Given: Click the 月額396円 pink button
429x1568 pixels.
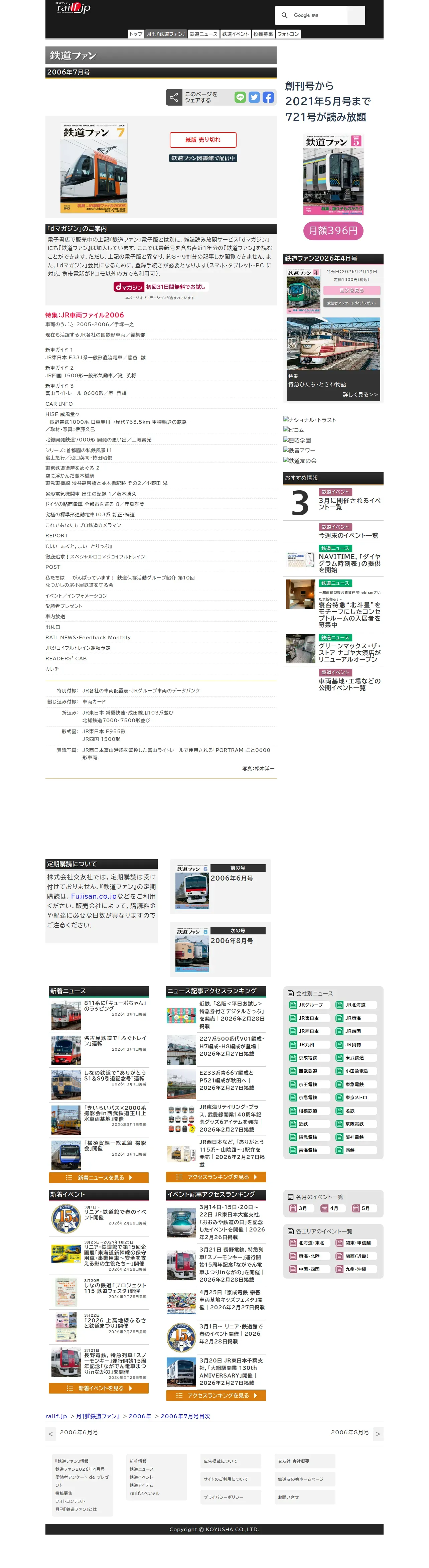Looking at the screenshot, I should 333,231.
